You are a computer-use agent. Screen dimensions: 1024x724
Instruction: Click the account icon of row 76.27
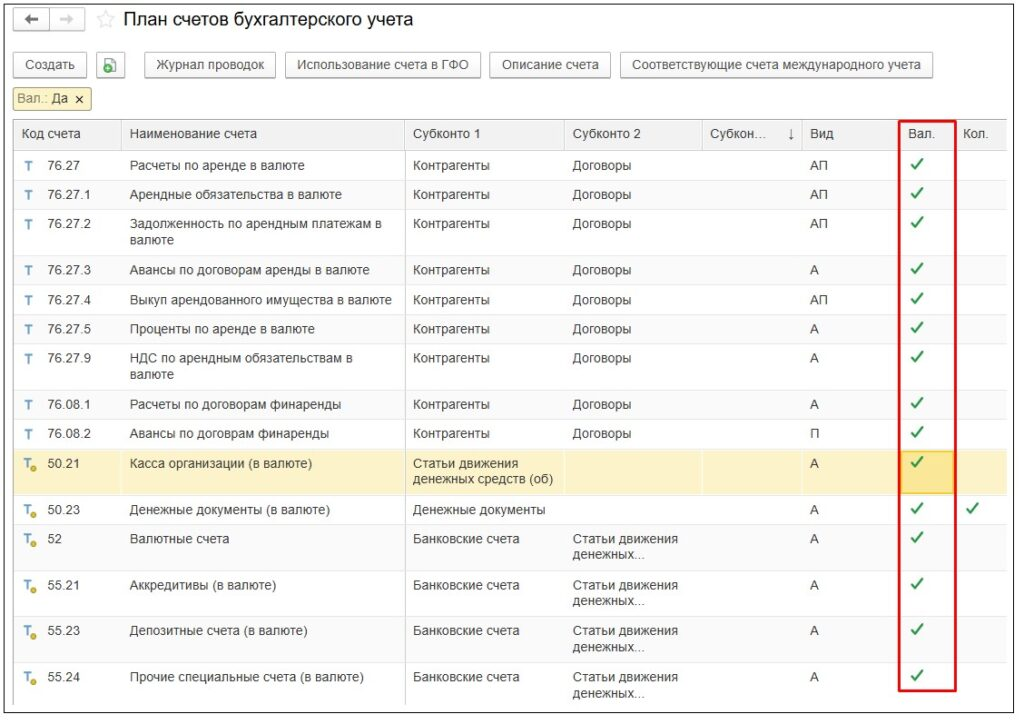(28, 165)
